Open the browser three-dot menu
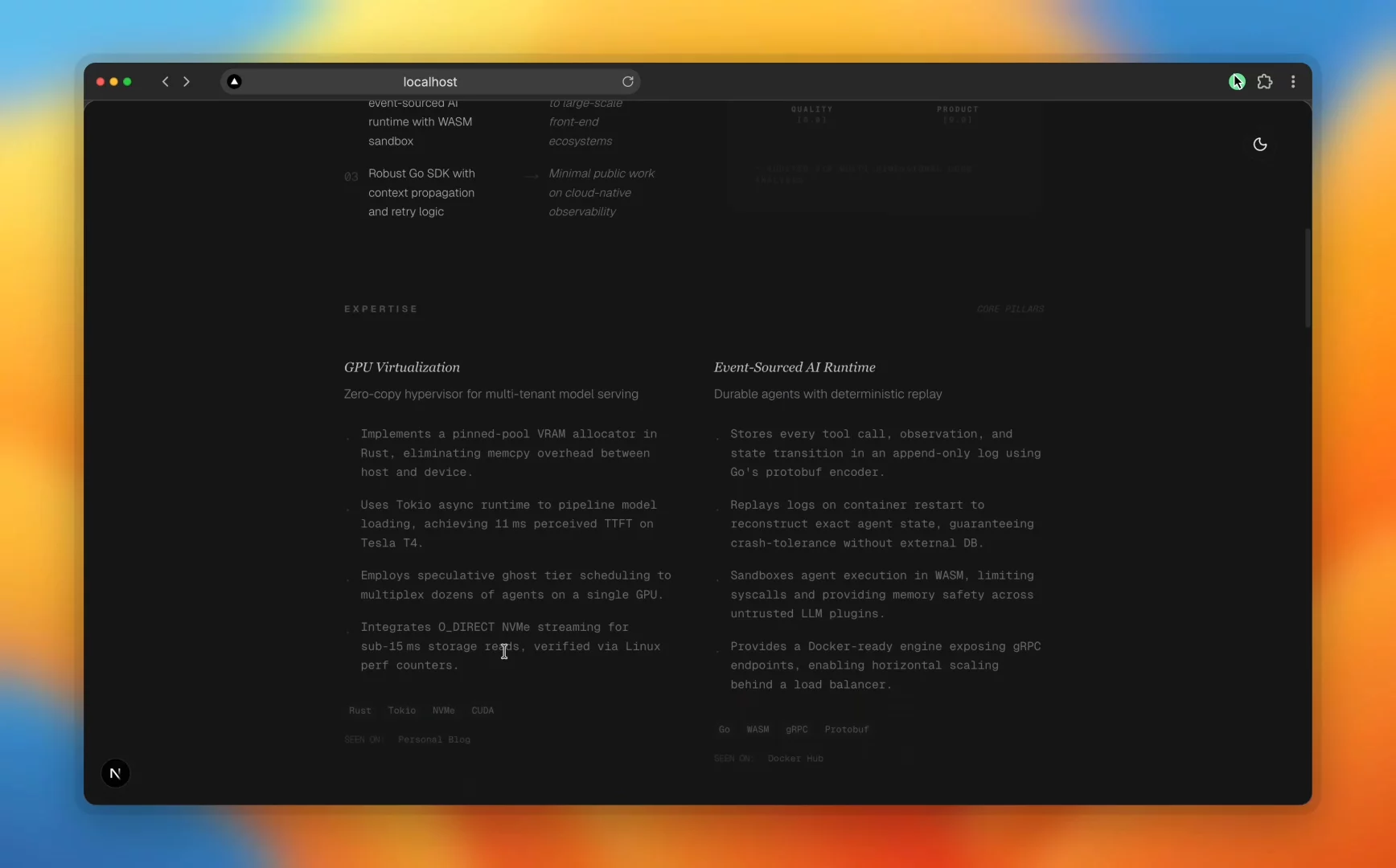Screen dimensions: 1396x868 click(1293, 81)
